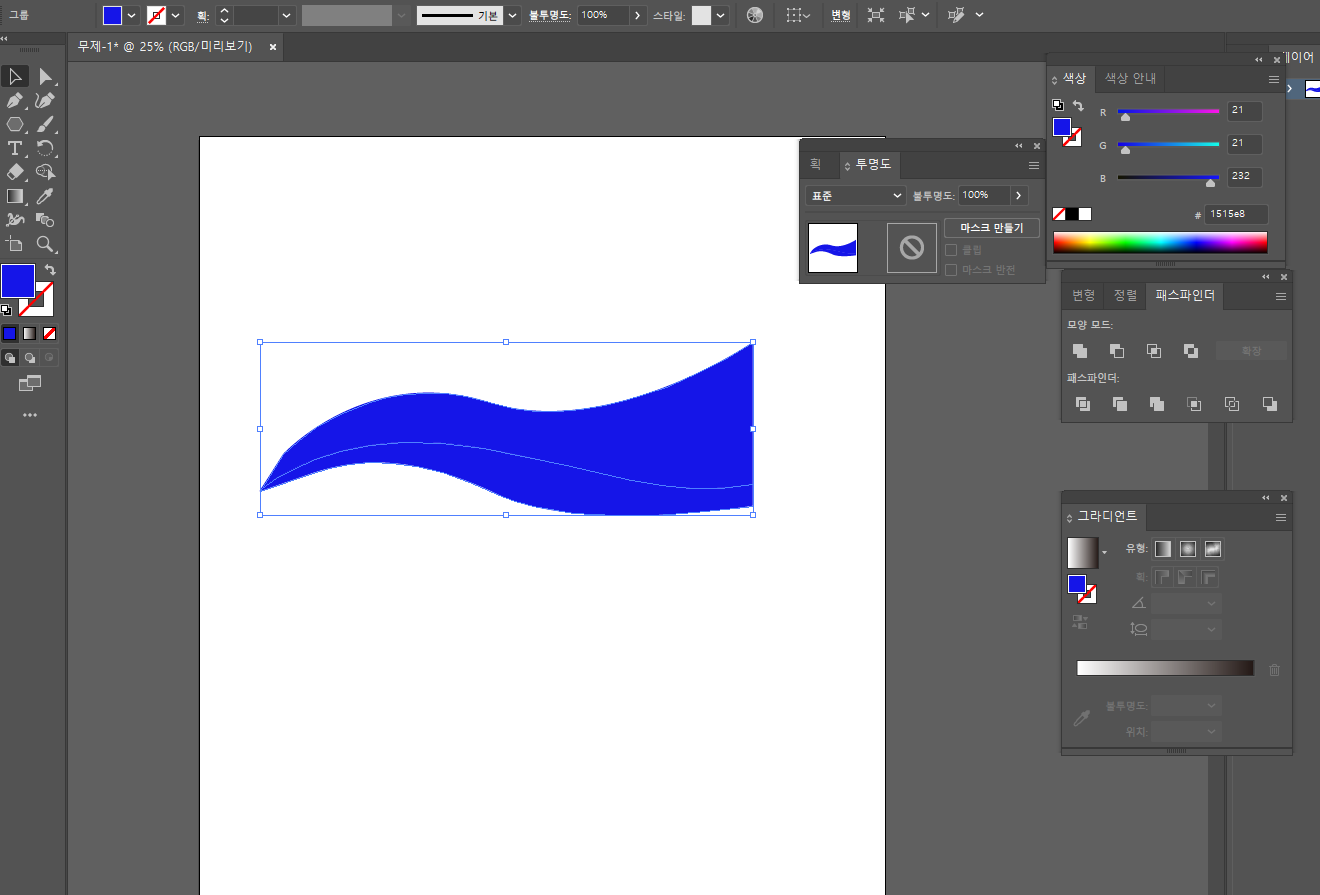
Task: Select the Polygon shape tool
Action: tap(15, 124)
